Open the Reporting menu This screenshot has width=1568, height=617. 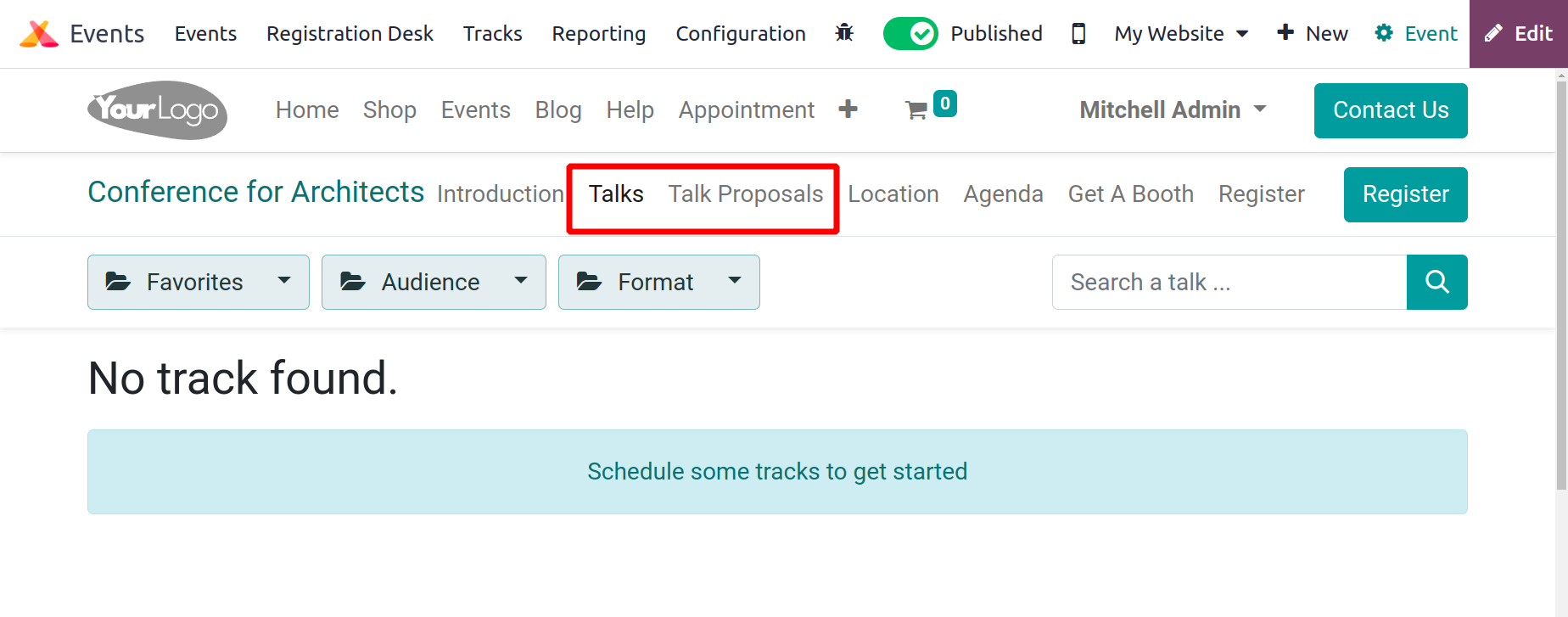point(599,34)
